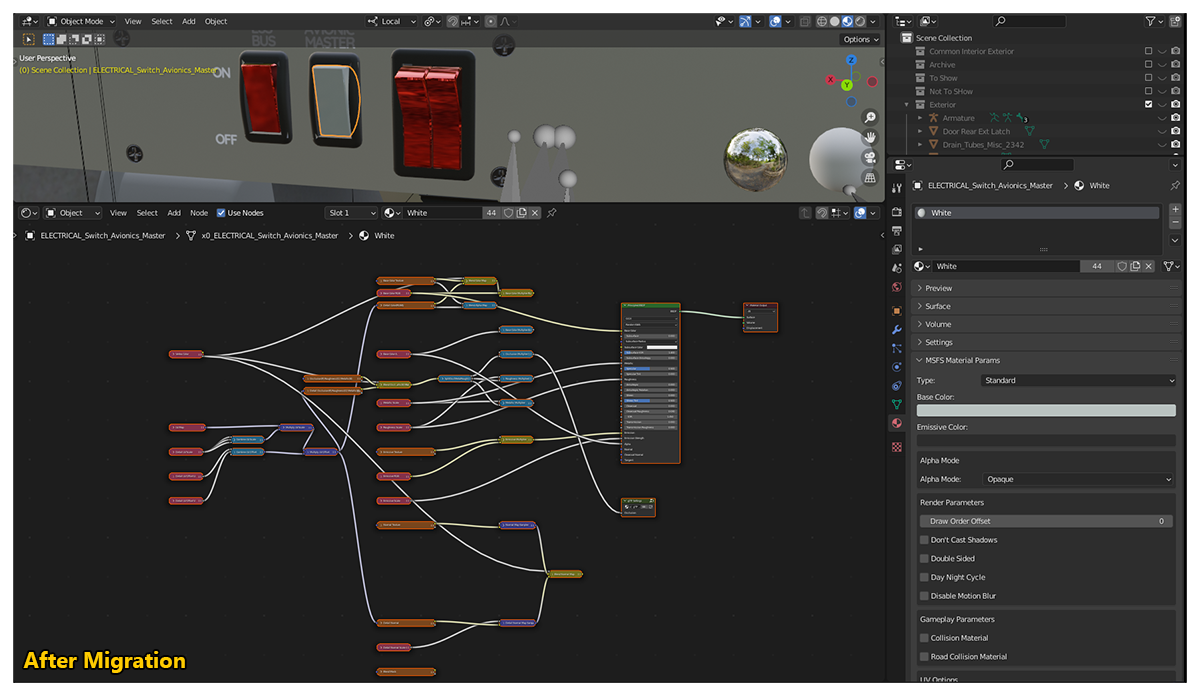
Task: Uncheck the Use Nodes checkbox
Action: point(221,213)
